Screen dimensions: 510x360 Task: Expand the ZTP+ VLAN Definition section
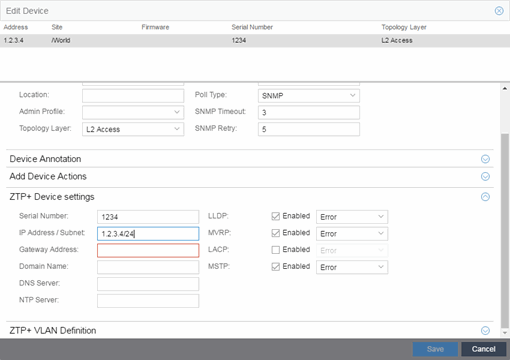tap(485, 330)
